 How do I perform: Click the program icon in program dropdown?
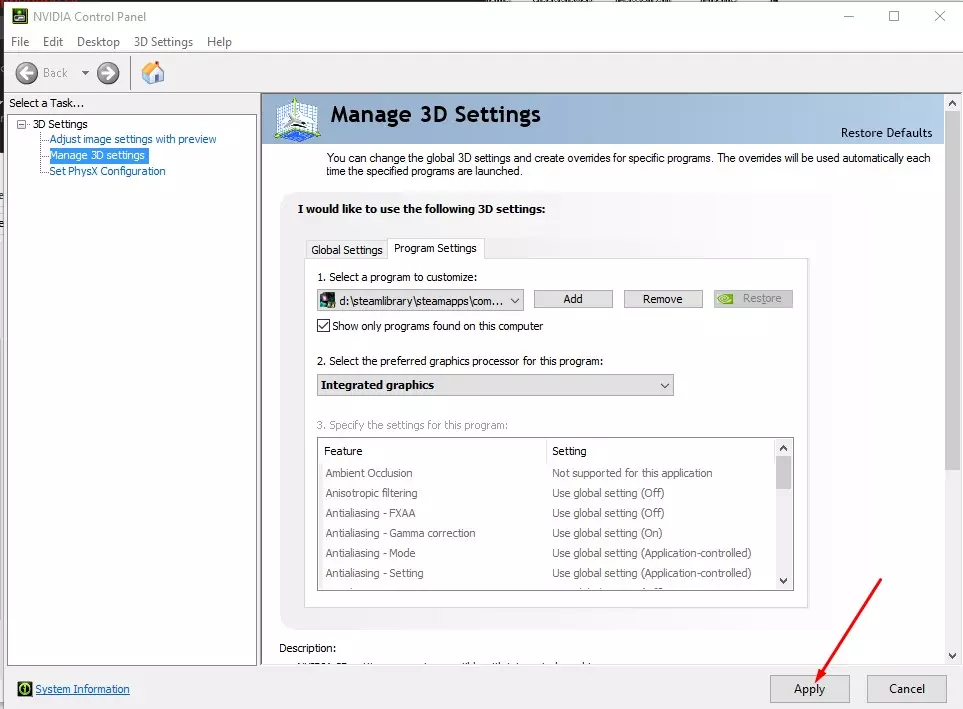pos(328,300)
